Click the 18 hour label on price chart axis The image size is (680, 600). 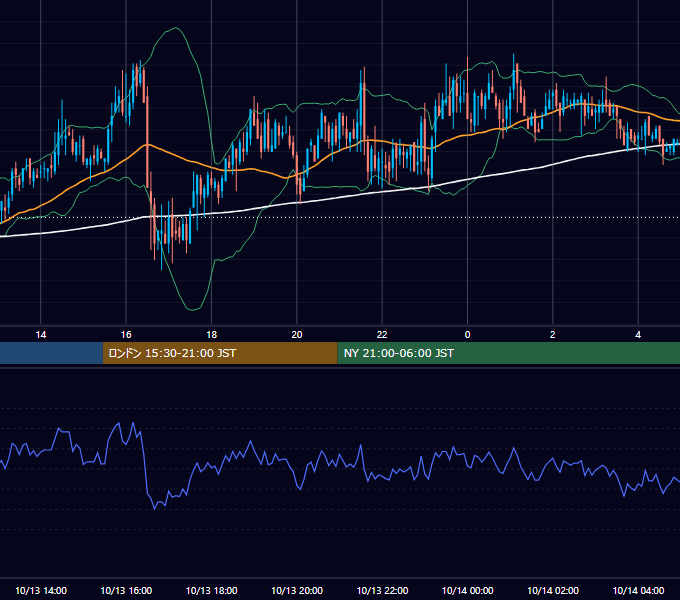[x=211, y=335]
